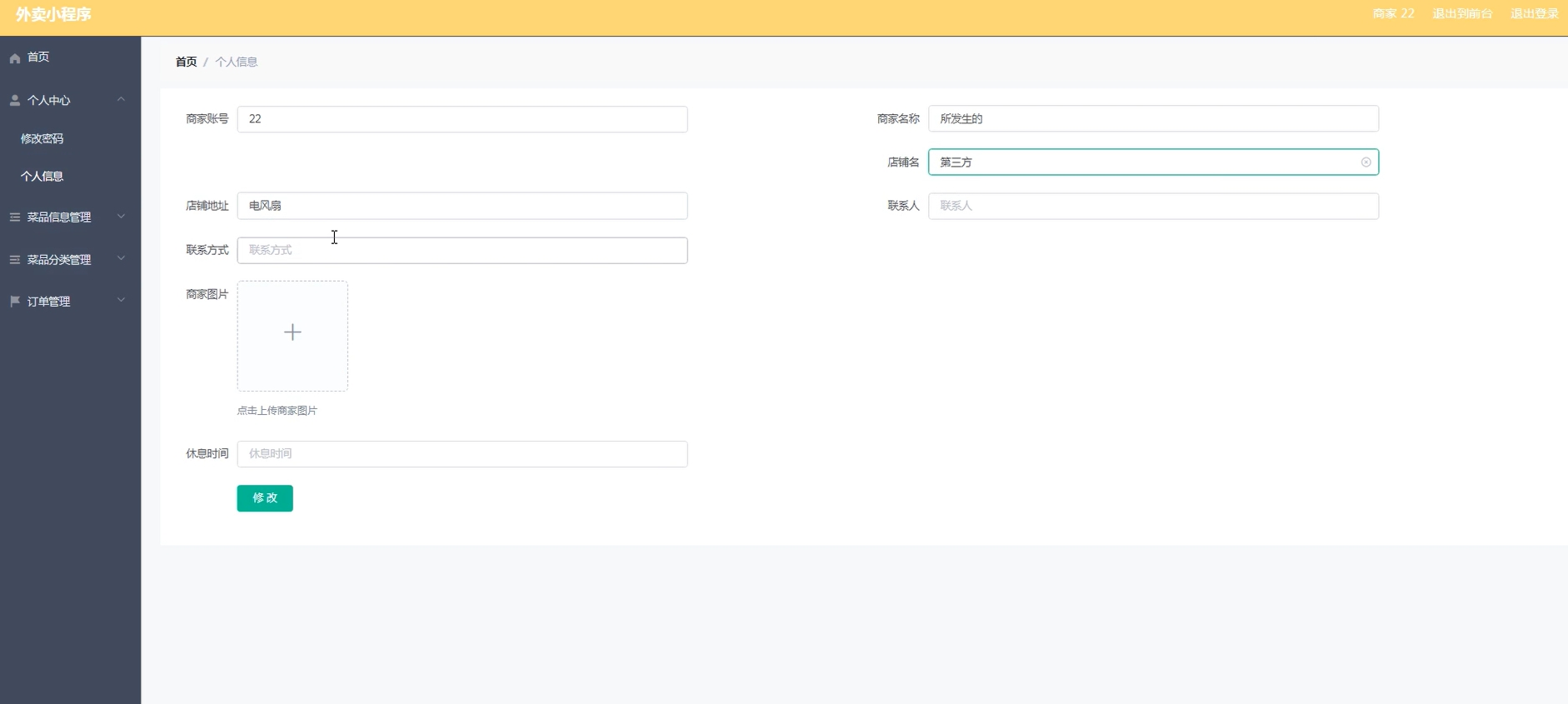Click 退出到前台 in the header

click(1462, 14)
